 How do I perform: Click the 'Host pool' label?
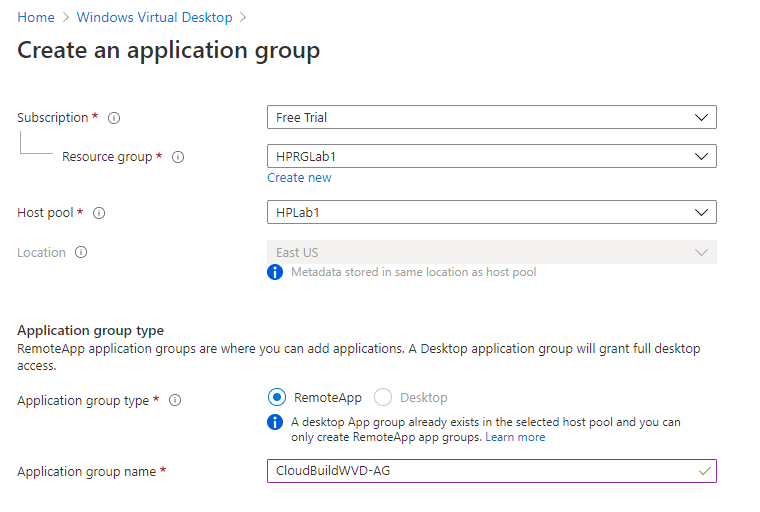pyautogui.click(x=45, y=213)
